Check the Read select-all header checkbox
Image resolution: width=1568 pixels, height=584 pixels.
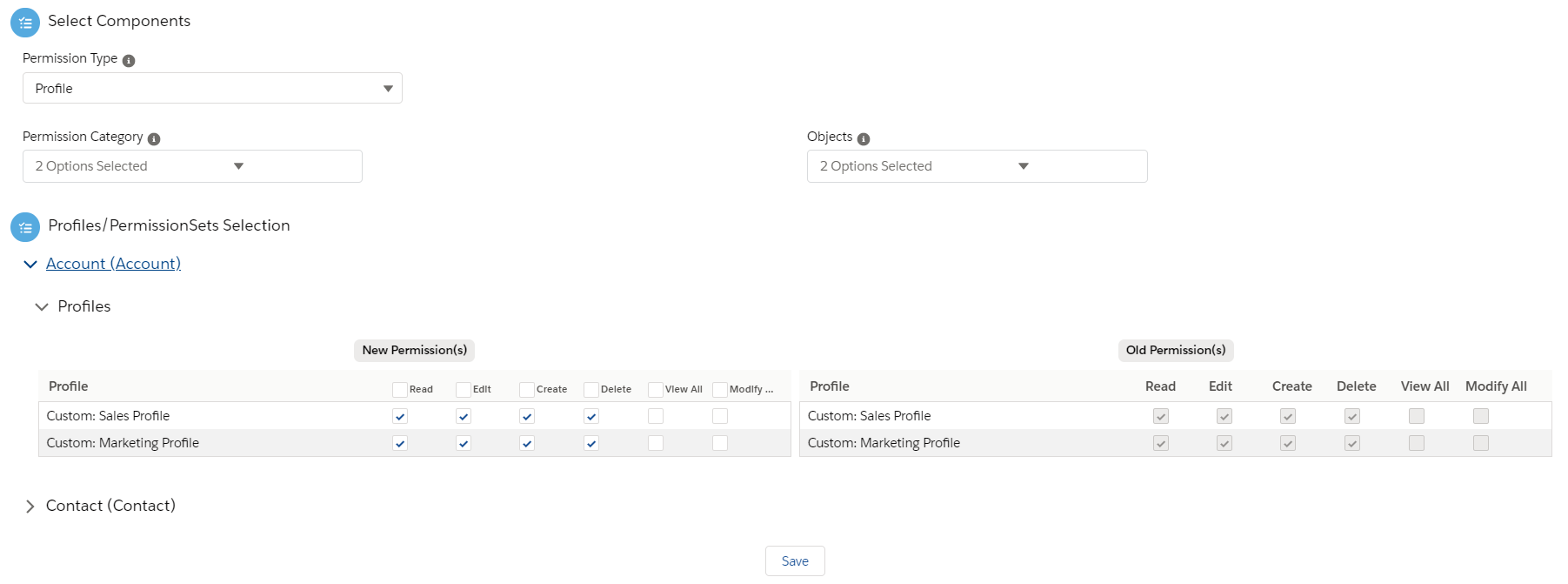click(400, 390)
